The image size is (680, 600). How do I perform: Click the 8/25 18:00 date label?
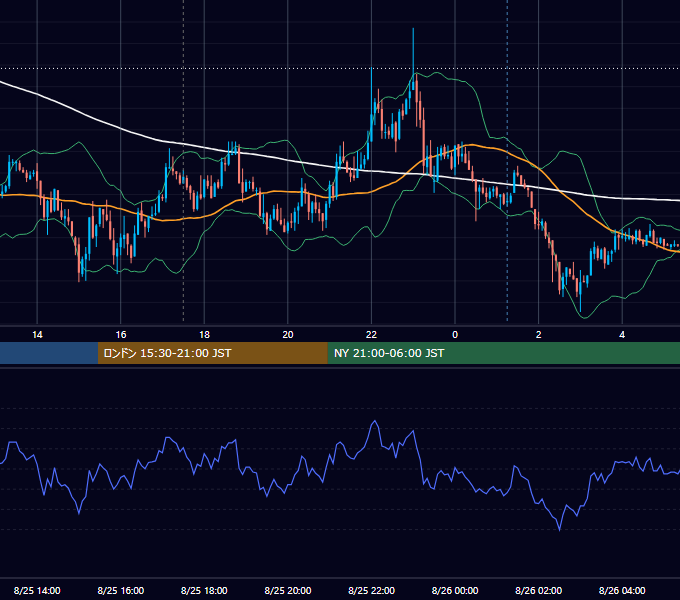(x=204, y=590)
